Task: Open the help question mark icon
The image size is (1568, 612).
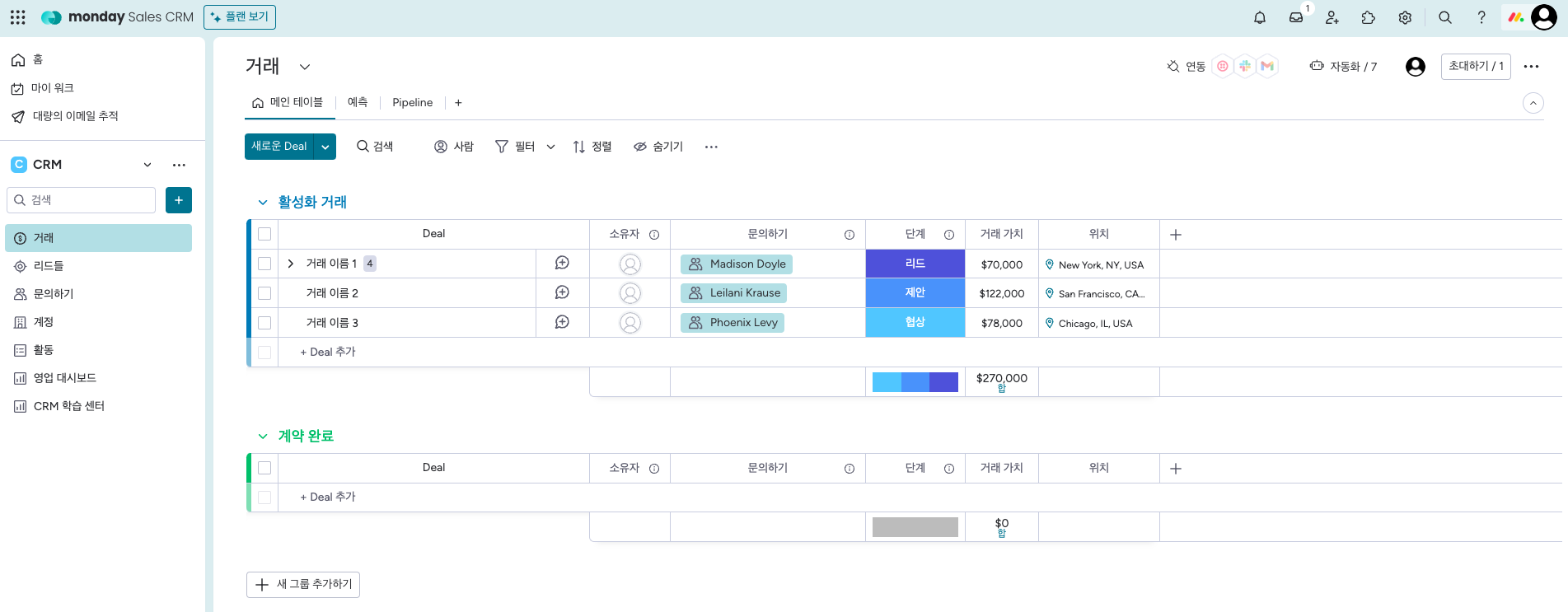Action: pyautogui.click(x=1481, y=17)
